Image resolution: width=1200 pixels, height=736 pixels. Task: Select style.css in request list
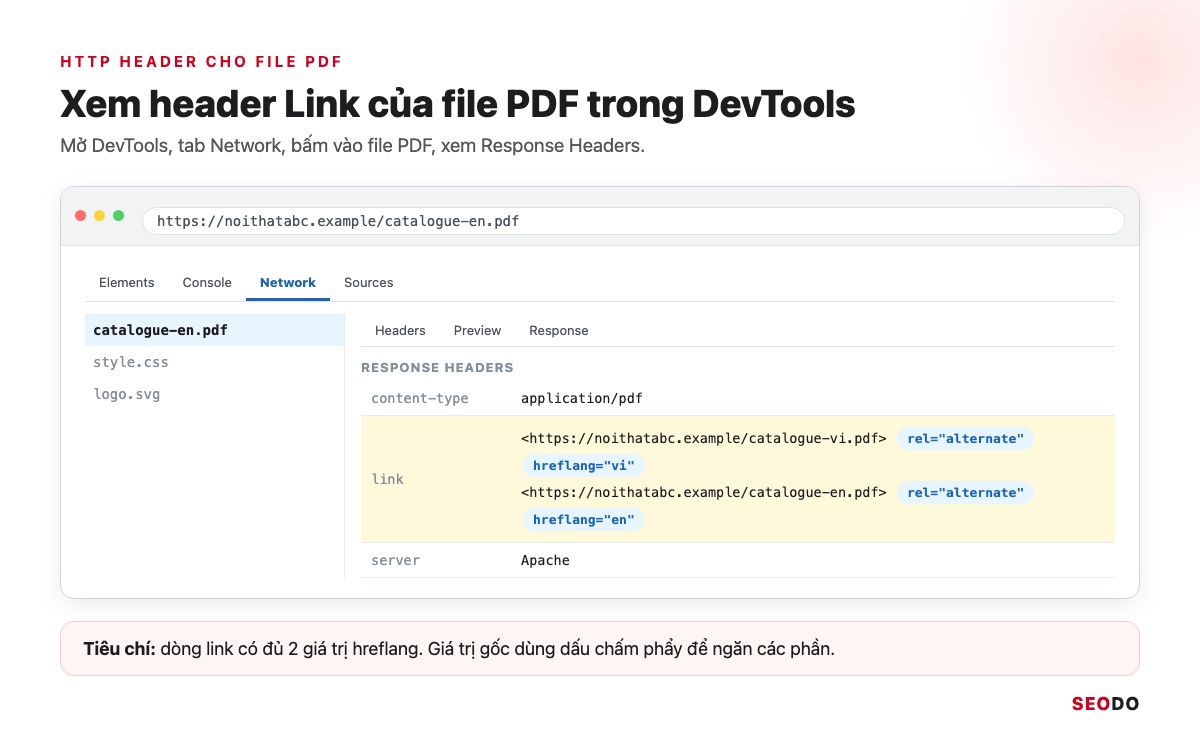pyautogui.click(x=215, y=362)
